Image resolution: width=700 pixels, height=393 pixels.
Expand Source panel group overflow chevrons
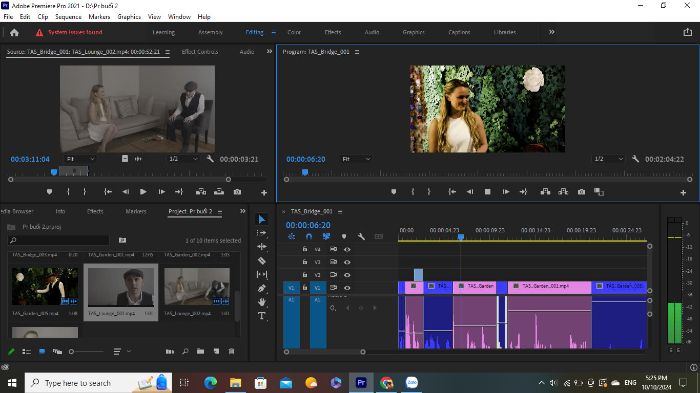coord(269,51)
